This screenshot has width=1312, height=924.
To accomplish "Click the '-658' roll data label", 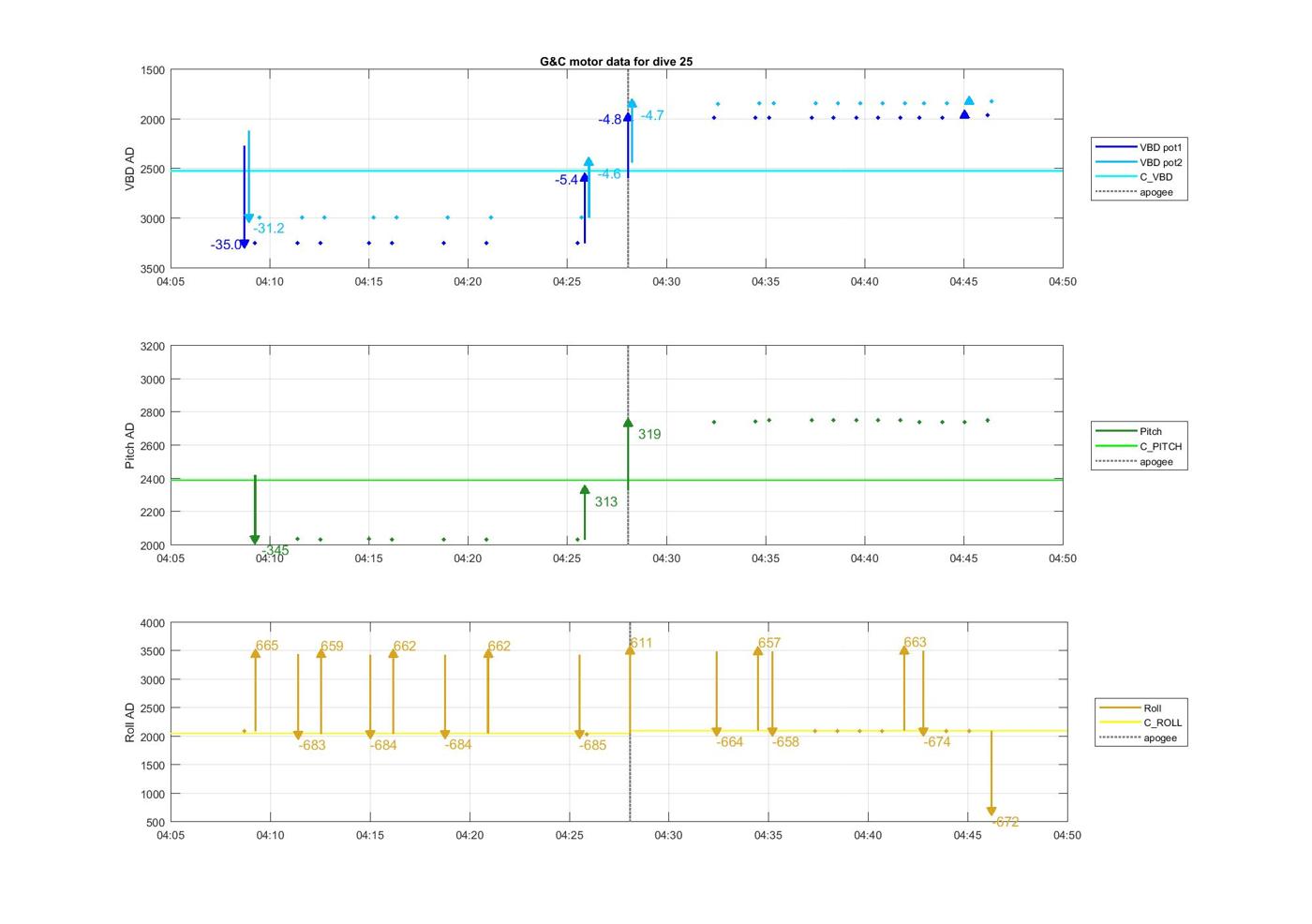I will pyautogui.click(x=786, y=741).
